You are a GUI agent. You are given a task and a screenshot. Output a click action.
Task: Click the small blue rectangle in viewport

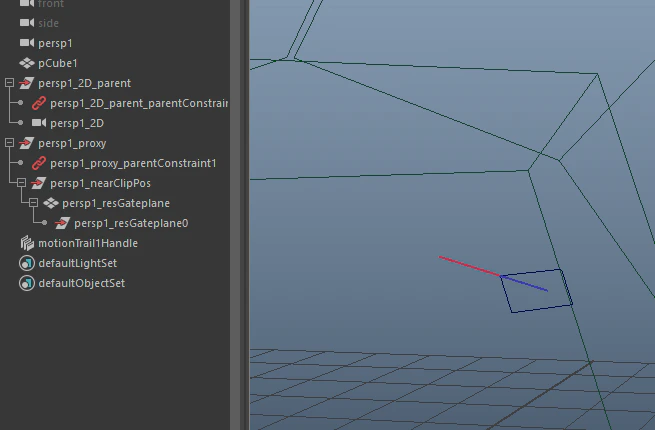coord(536,291)
